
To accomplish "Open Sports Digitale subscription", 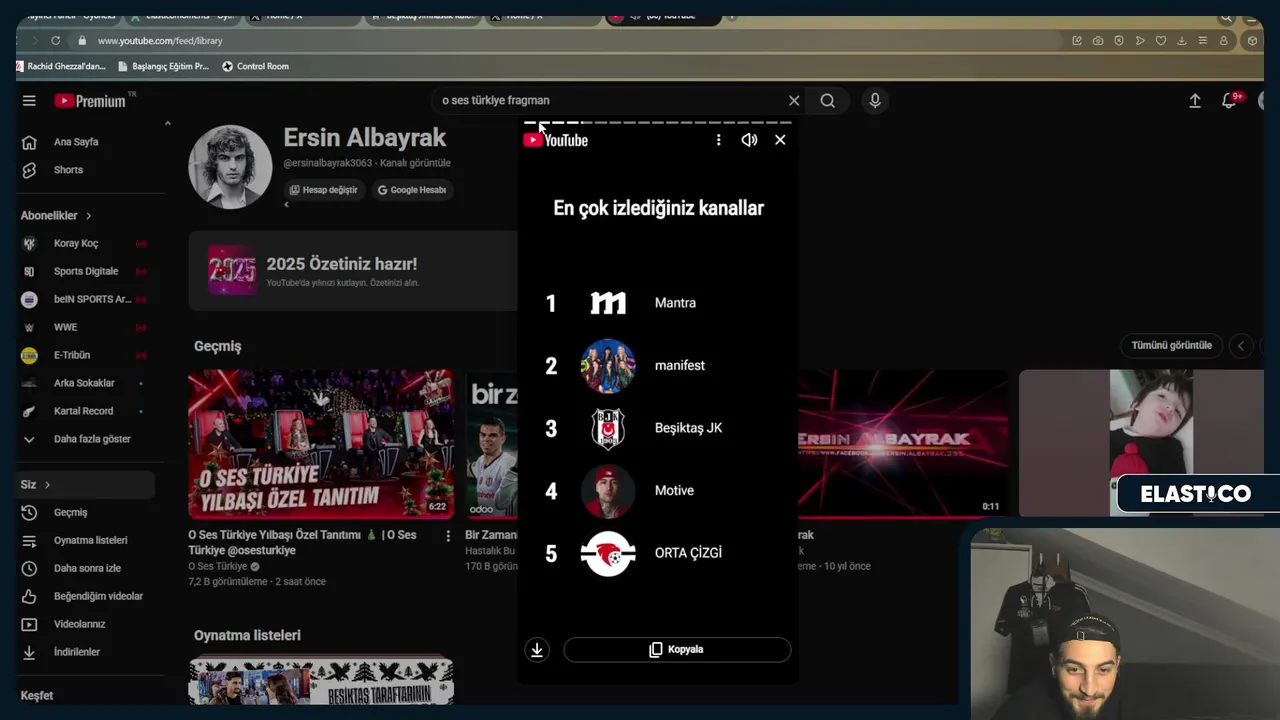I will pos(86,272).
